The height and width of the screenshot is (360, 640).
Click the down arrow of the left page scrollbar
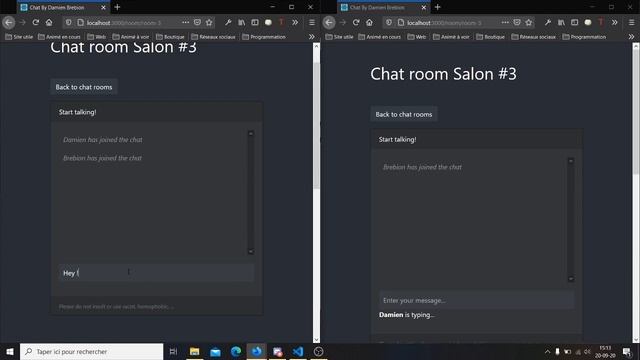[316, 339]
